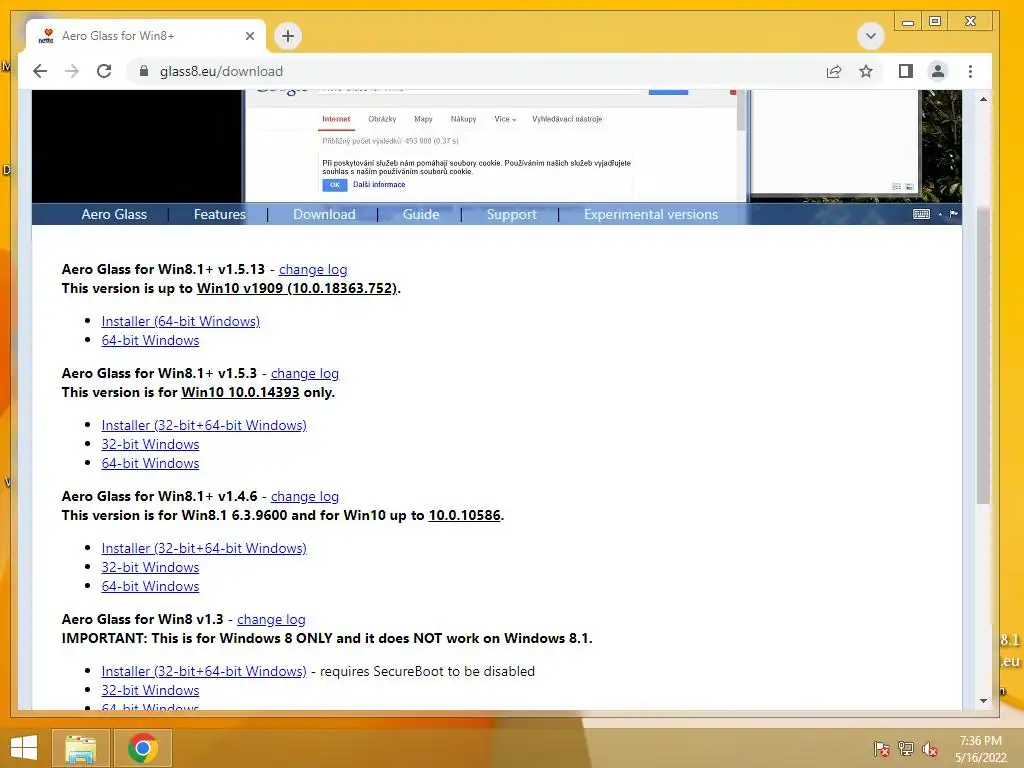Download 64-bit Windows under v1.5.3
Viewport: 1024px width, 768px height.
pos(150,463)
